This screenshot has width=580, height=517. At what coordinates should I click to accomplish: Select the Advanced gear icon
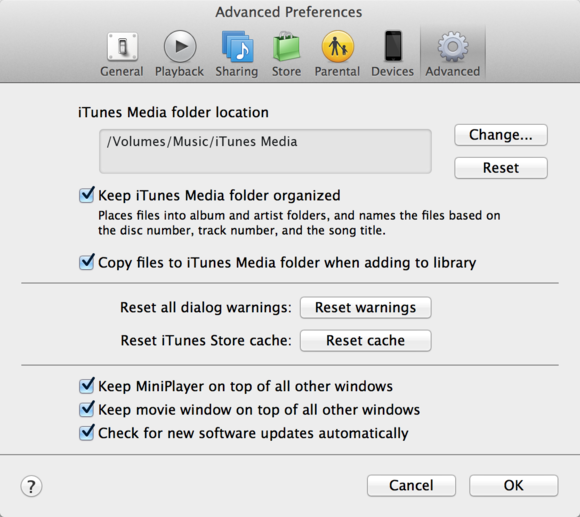pos(453,47)
